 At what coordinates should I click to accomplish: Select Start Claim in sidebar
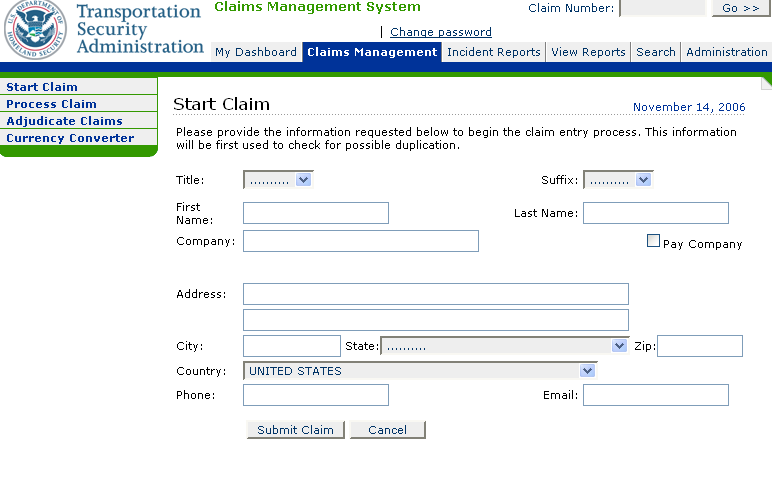pos(78,87)
